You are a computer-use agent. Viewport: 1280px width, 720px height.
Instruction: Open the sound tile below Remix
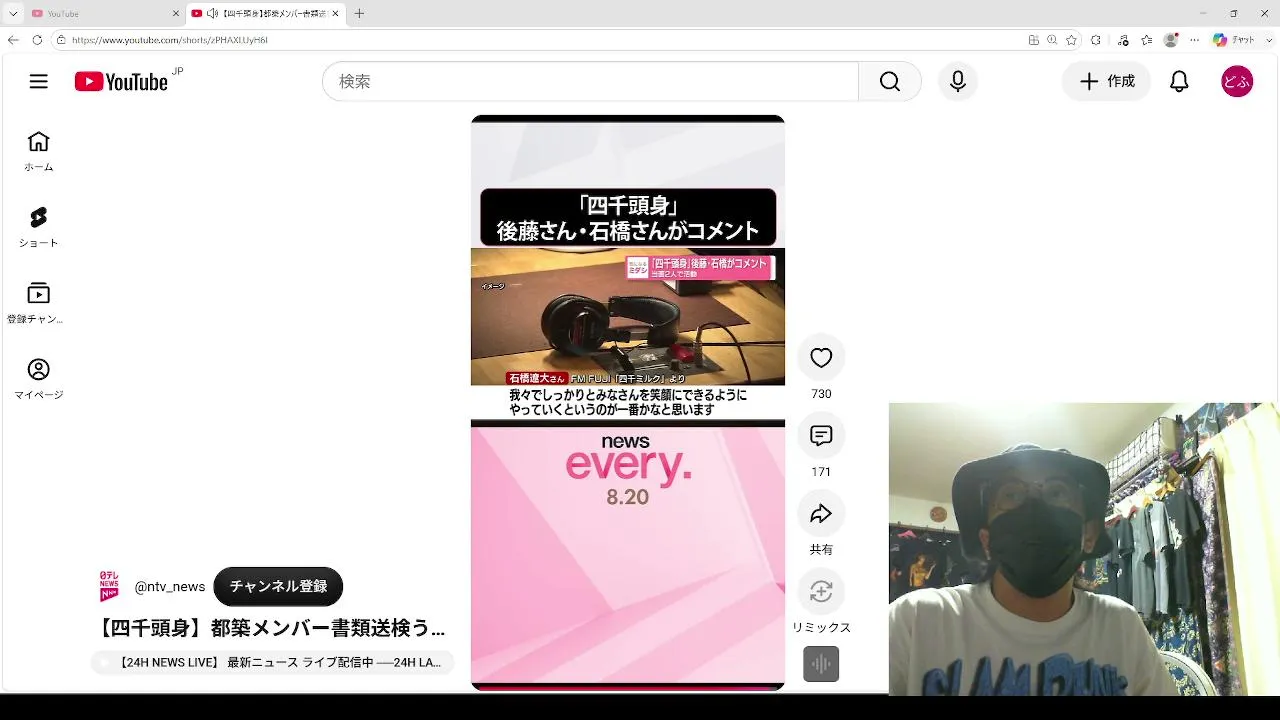click(821, 664)
